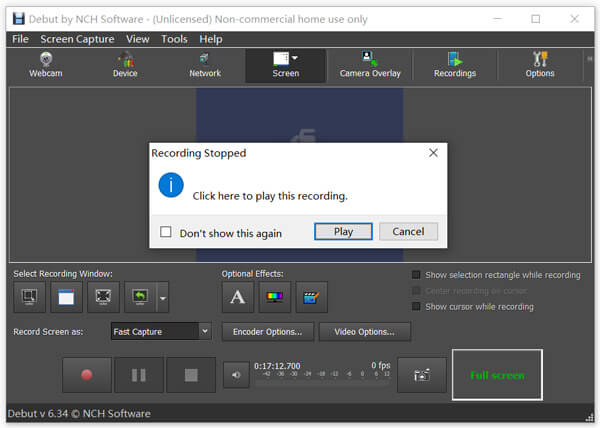Open the Tools menu
600x428 pixels.
pyautogui.click(x=174, y=39)
